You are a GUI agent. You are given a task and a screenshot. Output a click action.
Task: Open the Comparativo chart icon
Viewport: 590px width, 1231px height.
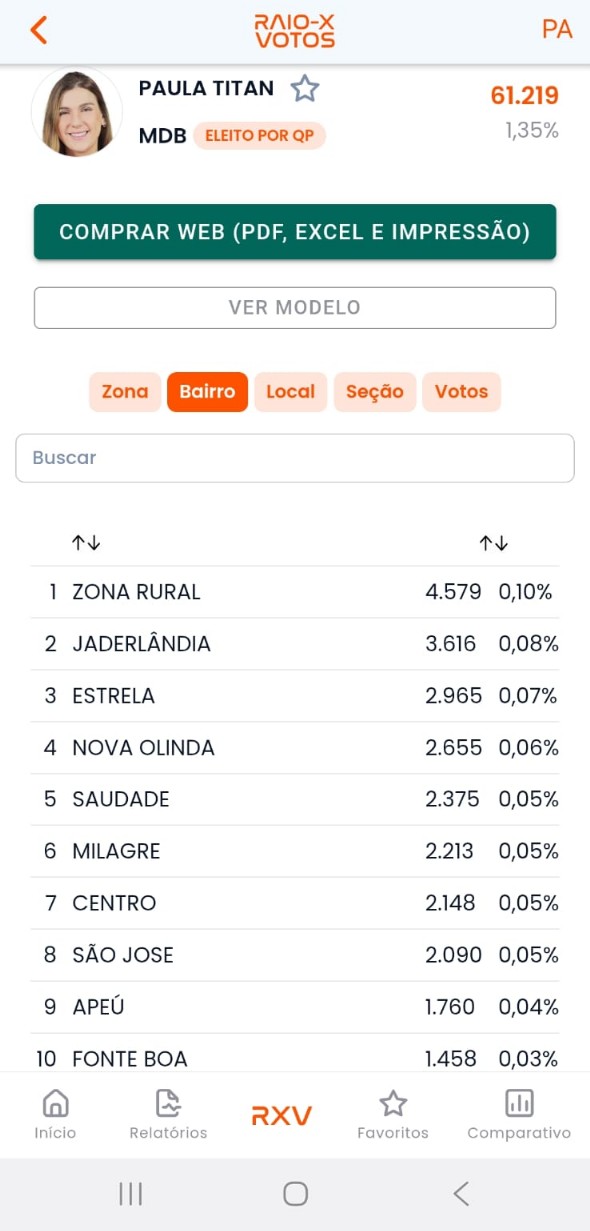pyautogui.click(x=519, y=1103)
